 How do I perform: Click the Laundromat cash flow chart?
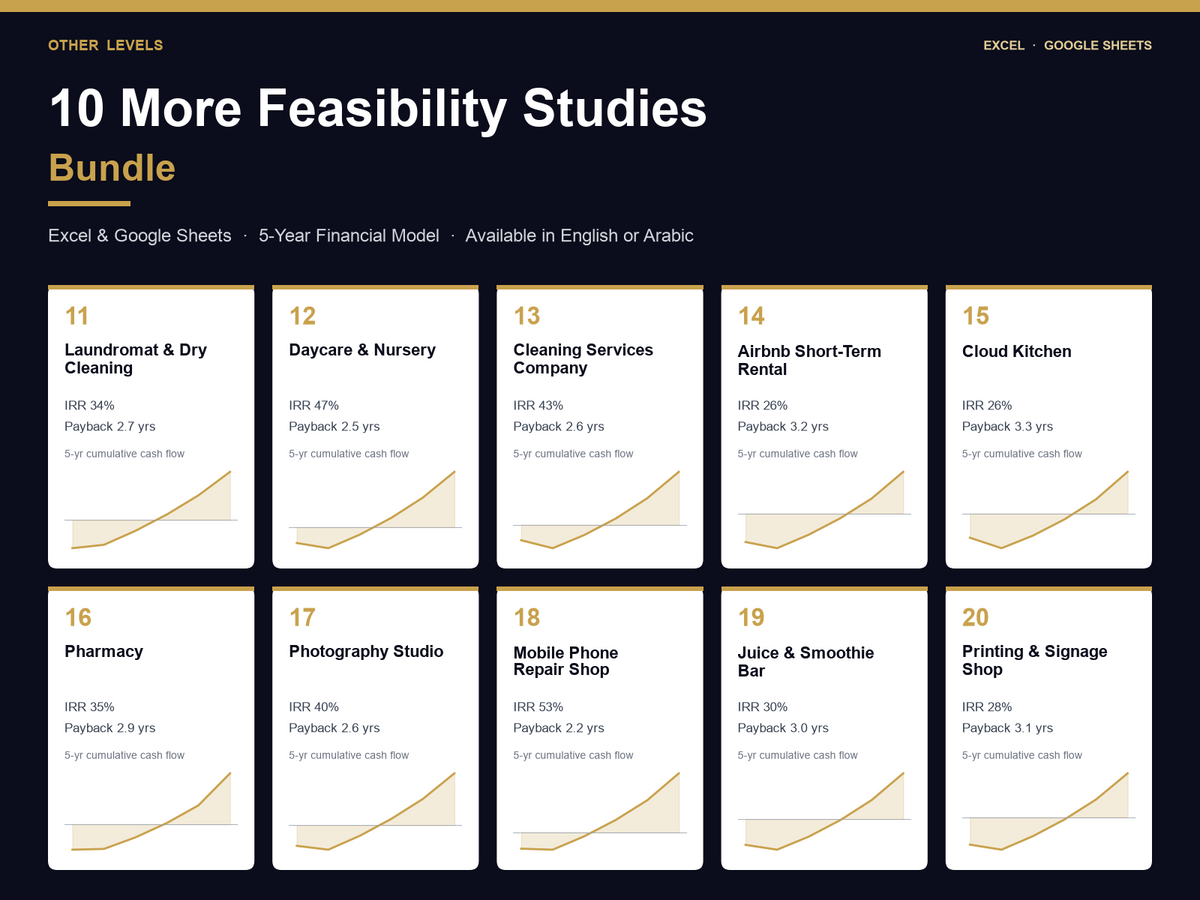151,510
